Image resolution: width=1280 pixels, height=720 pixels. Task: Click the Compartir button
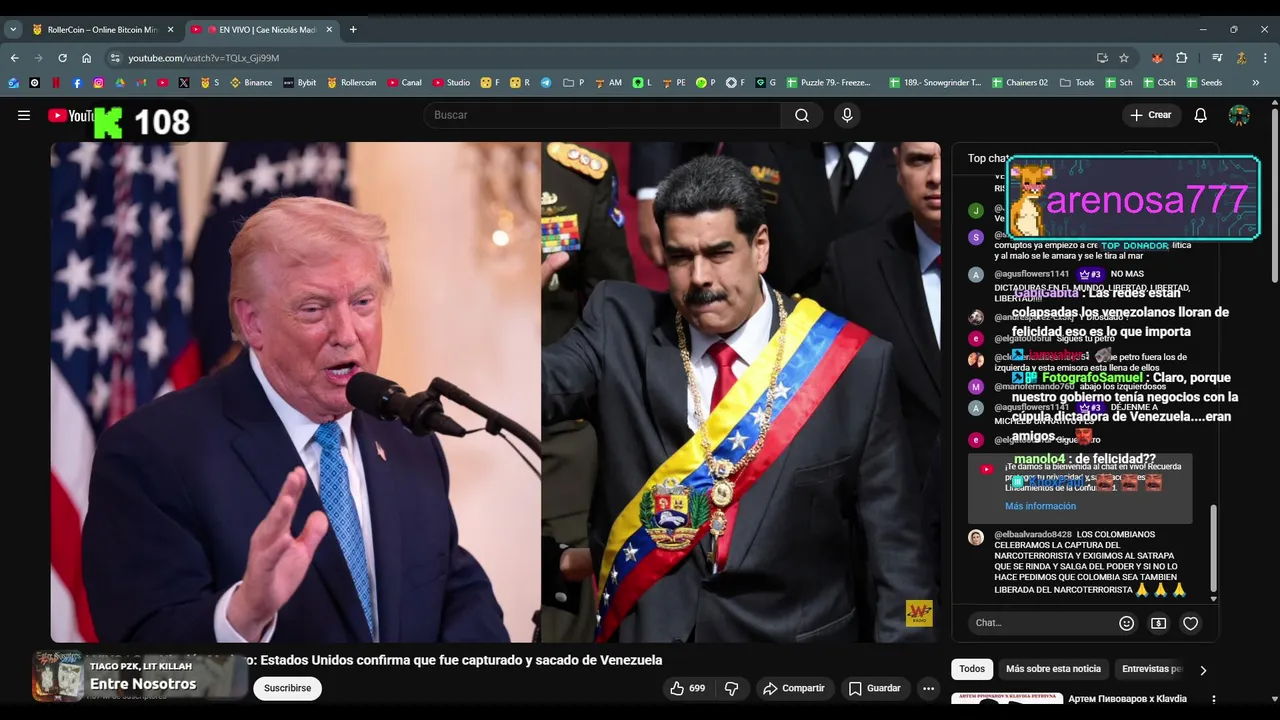point(794,688)
